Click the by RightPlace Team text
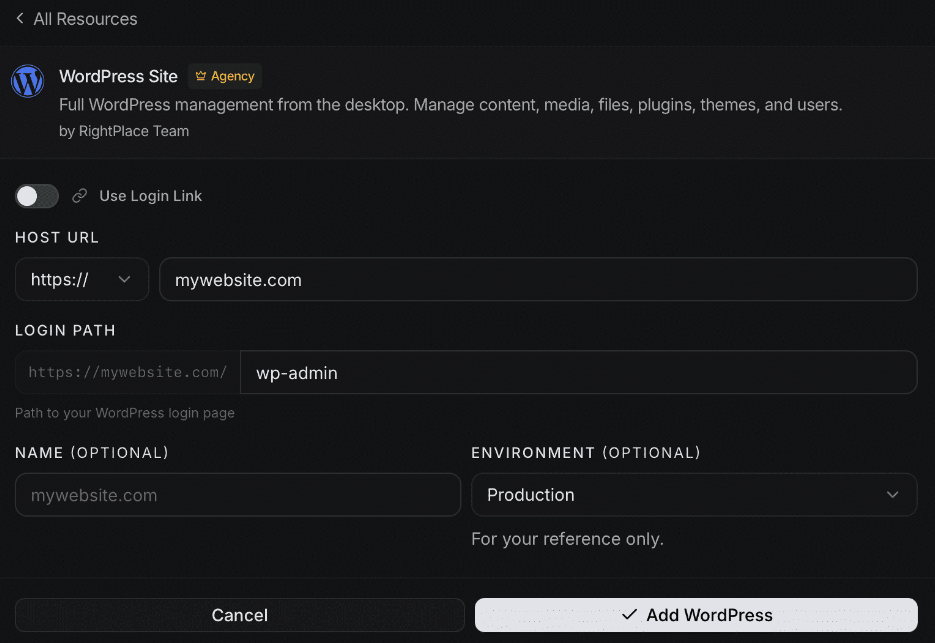Image resolution: width=935 pixels, height=643 pixels. tap(124, 131)
